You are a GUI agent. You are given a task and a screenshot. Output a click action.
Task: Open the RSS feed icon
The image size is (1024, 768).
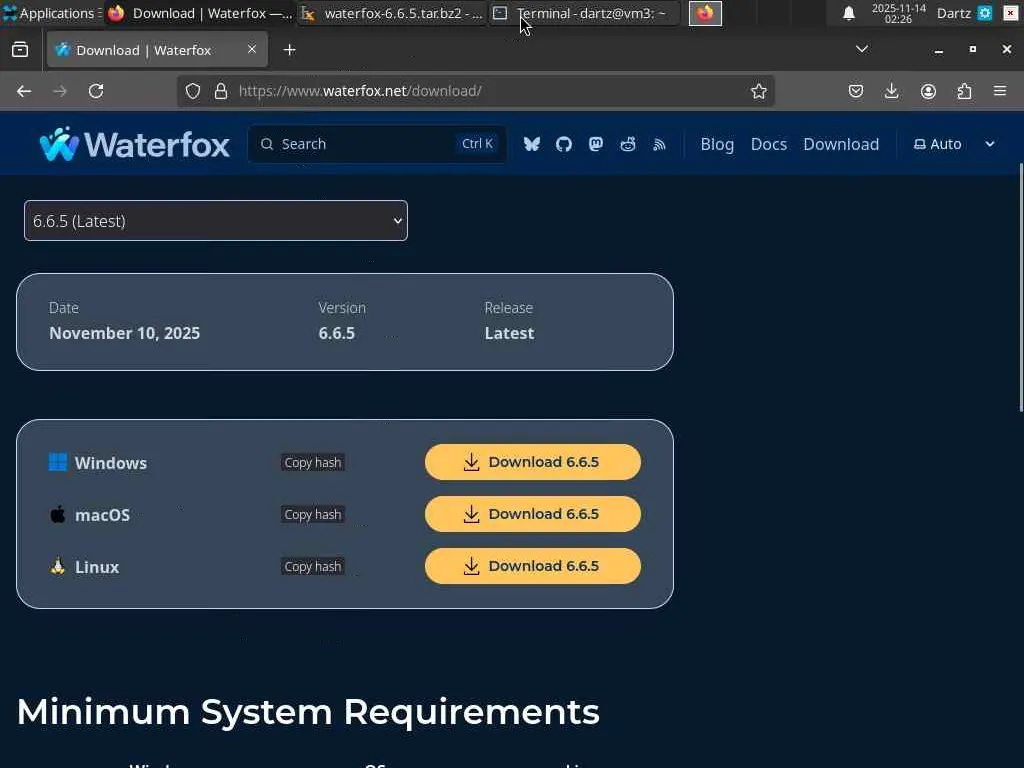[x=660, y=144]
